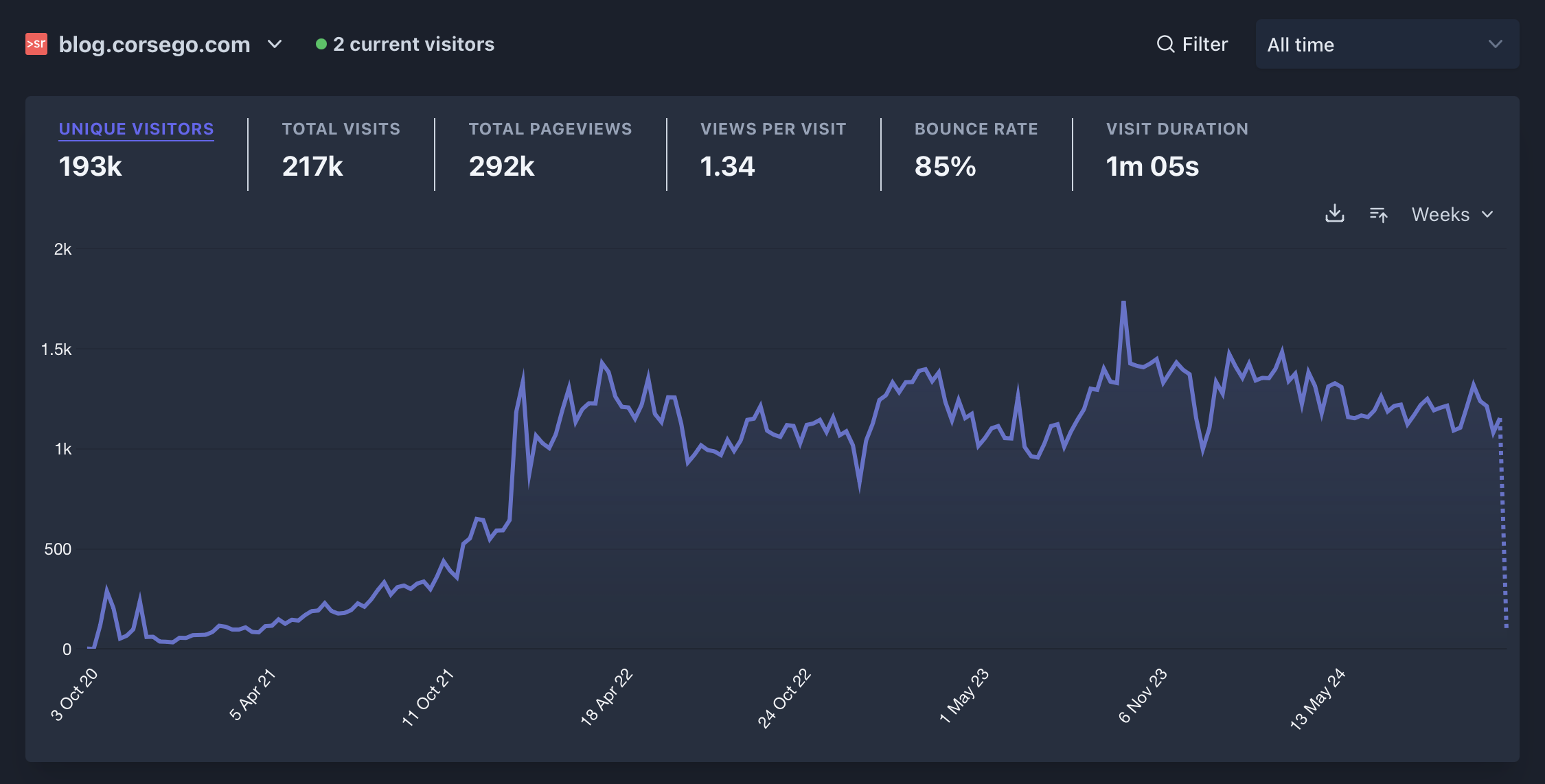Click the 1k y-axis label
The width and height of the screenshot is (1545, 784).
[x=62, y=449]
